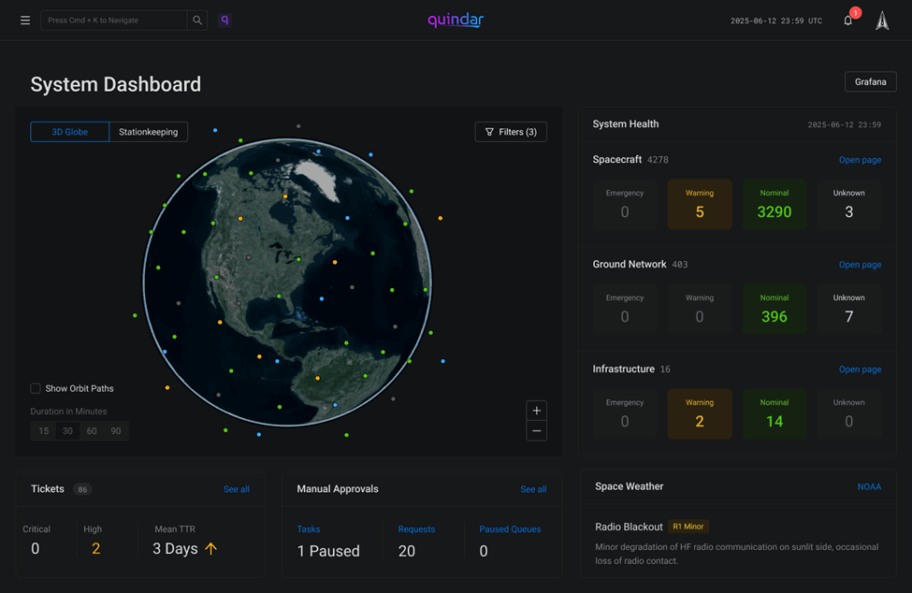Click the rocket icon in the top-right corner
The height and width of the screenshot is (593, 912).
point(881,18)
